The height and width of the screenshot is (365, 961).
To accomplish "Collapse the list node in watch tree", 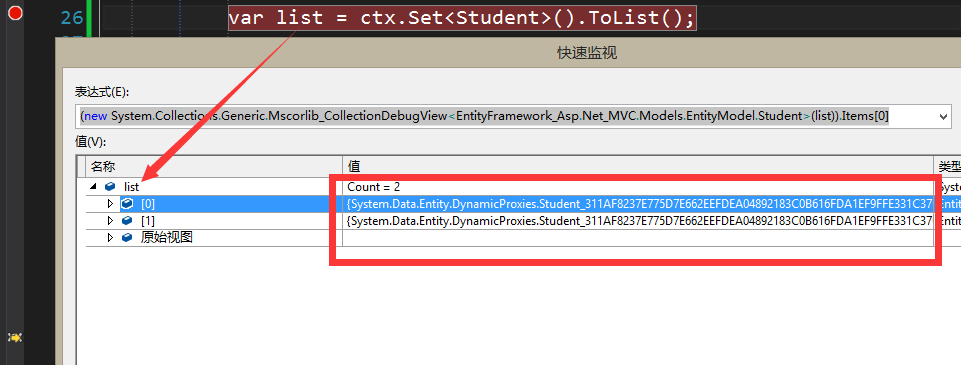I will 94,187.
